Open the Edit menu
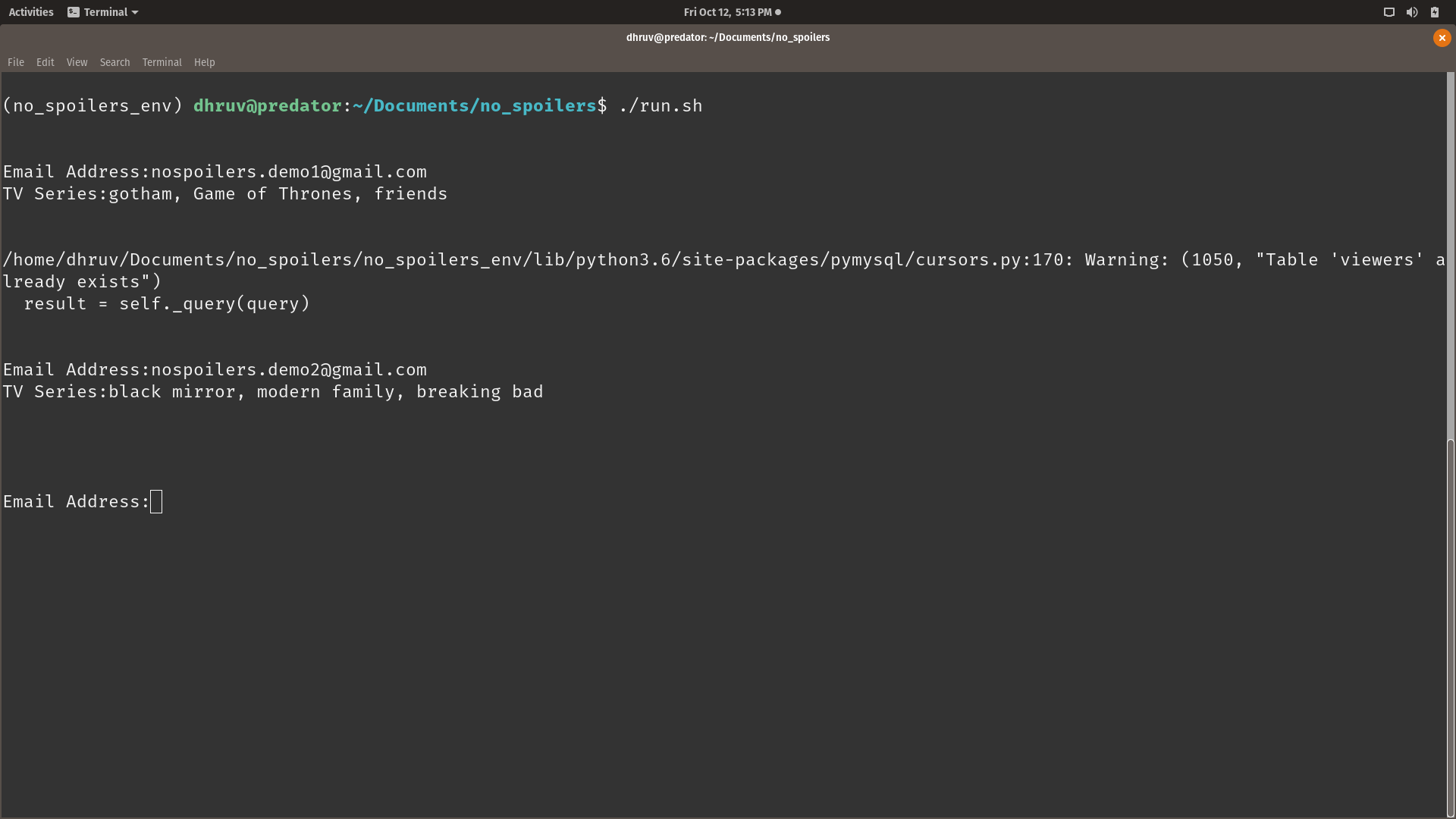Screen dimensions: 1456x819 [x=45, y=62]
